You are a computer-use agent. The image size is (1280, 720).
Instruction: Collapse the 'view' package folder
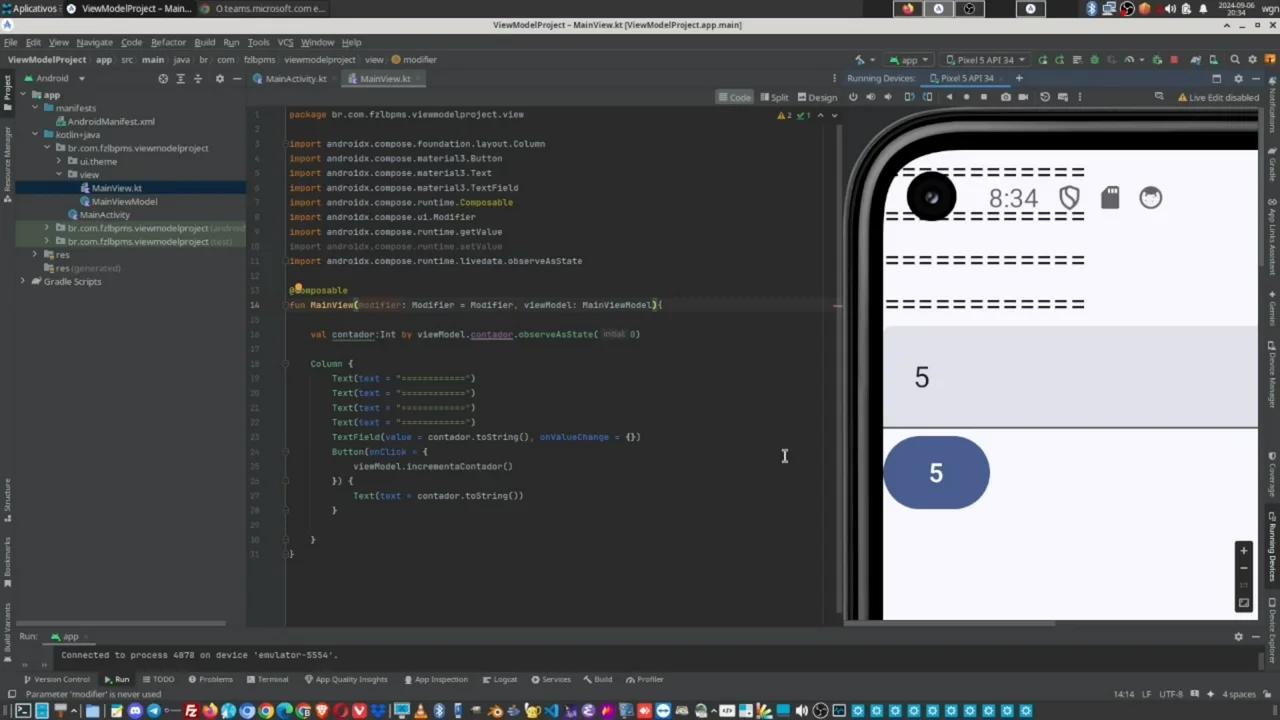click(60, 174)
